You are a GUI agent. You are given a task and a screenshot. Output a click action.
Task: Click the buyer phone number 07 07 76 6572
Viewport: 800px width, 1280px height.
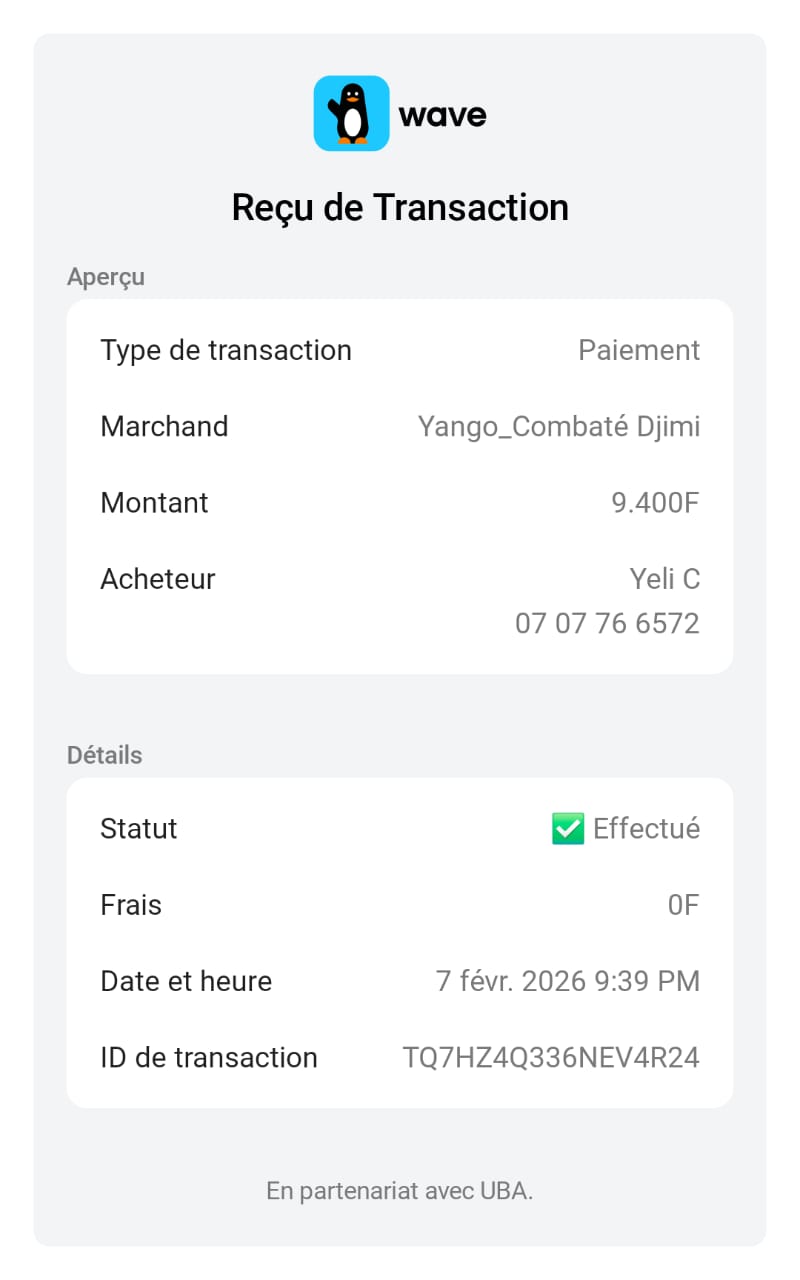click(607, 624)
